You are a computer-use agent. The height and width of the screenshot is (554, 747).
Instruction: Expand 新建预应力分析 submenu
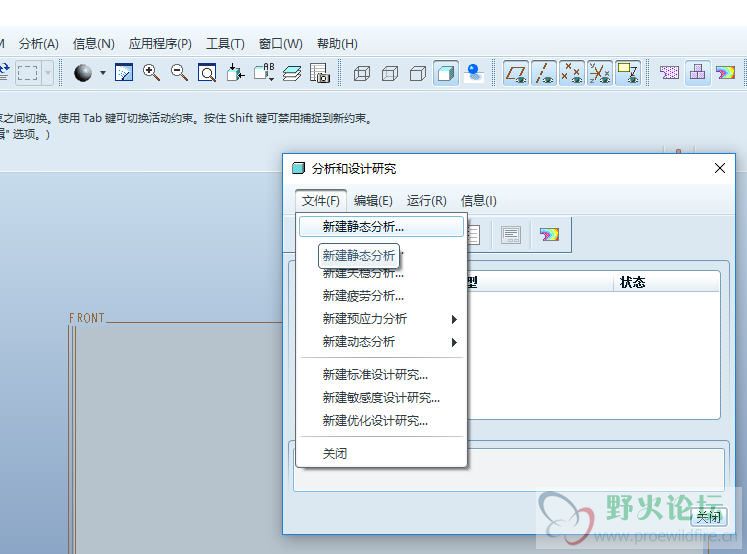pos(381,319)
